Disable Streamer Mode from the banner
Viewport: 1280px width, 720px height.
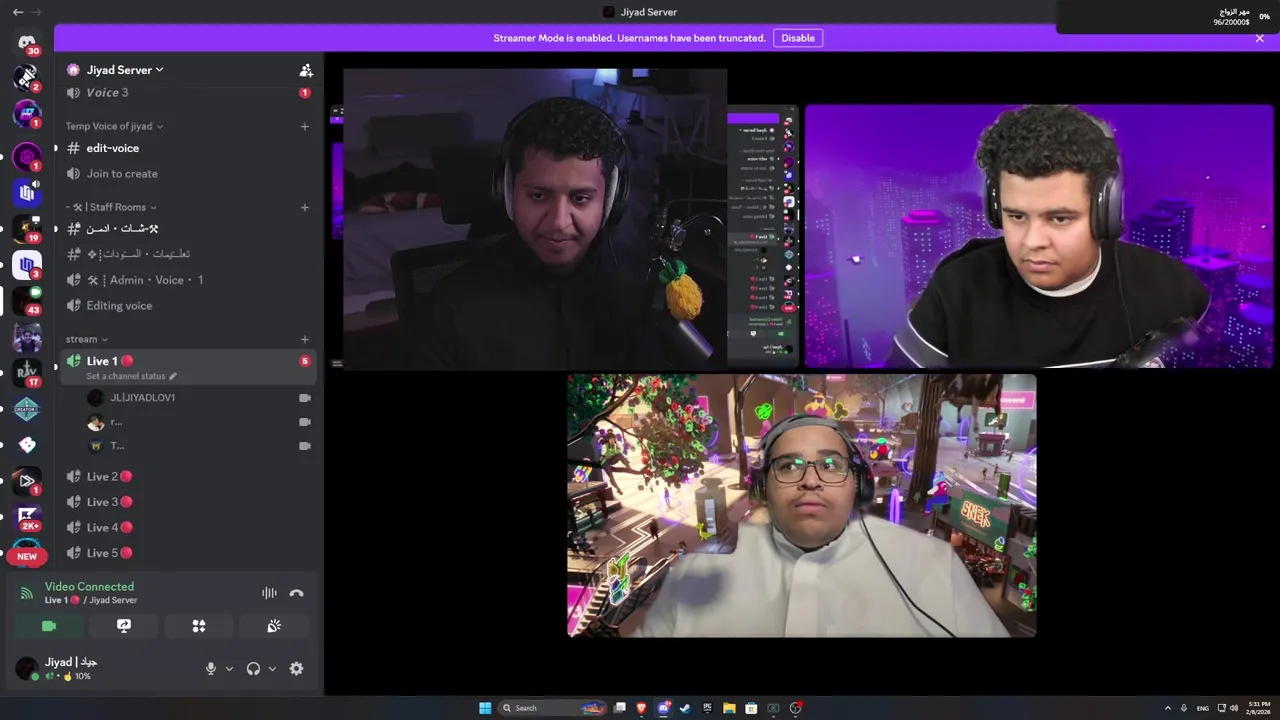798,38
